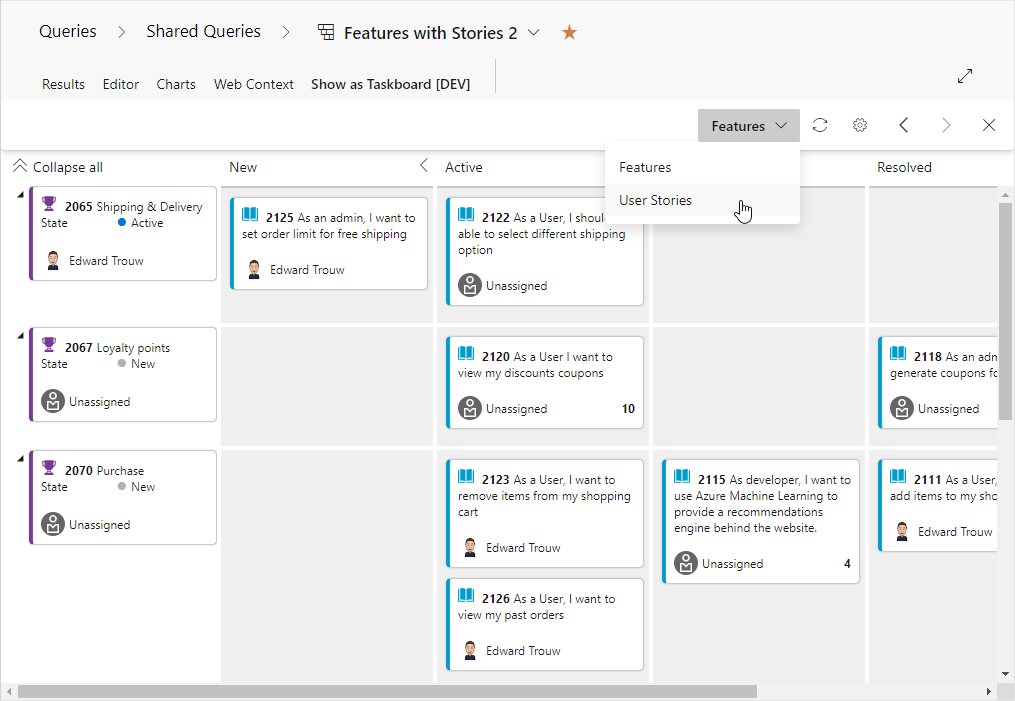The width and height of the screenshot is (1015, 701).
Task: Go to Shared Queries breadcrumb link
Action: pos(203,31)
